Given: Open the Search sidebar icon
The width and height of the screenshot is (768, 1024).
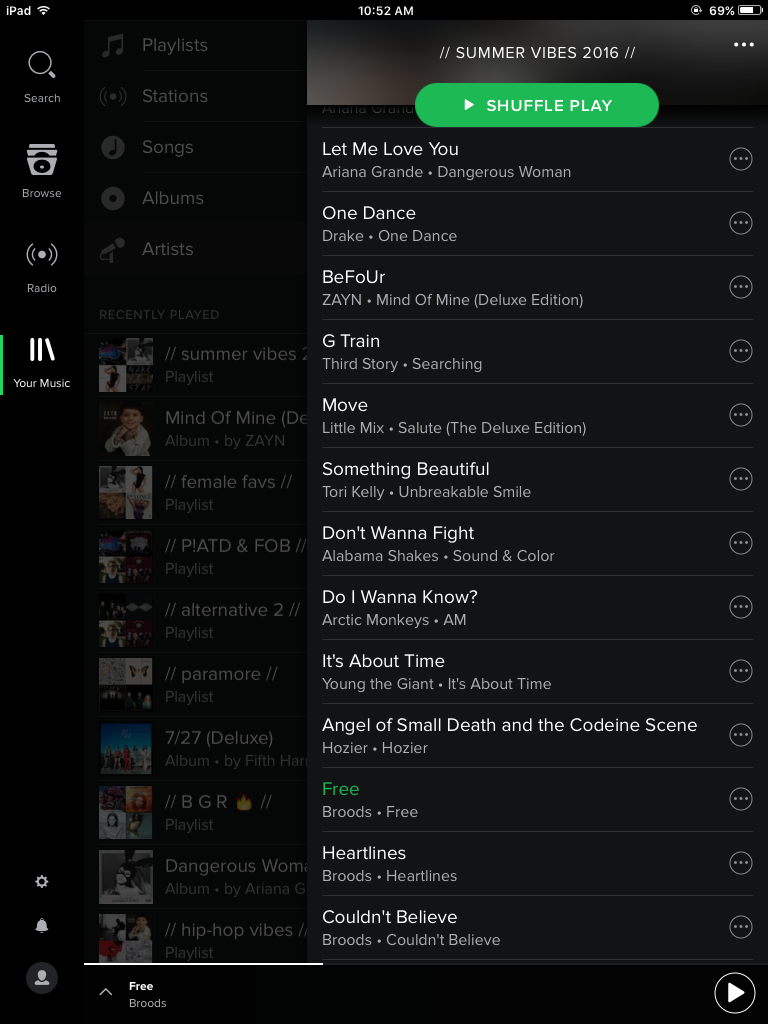Looking at the screenshot, I should [42, 77].
